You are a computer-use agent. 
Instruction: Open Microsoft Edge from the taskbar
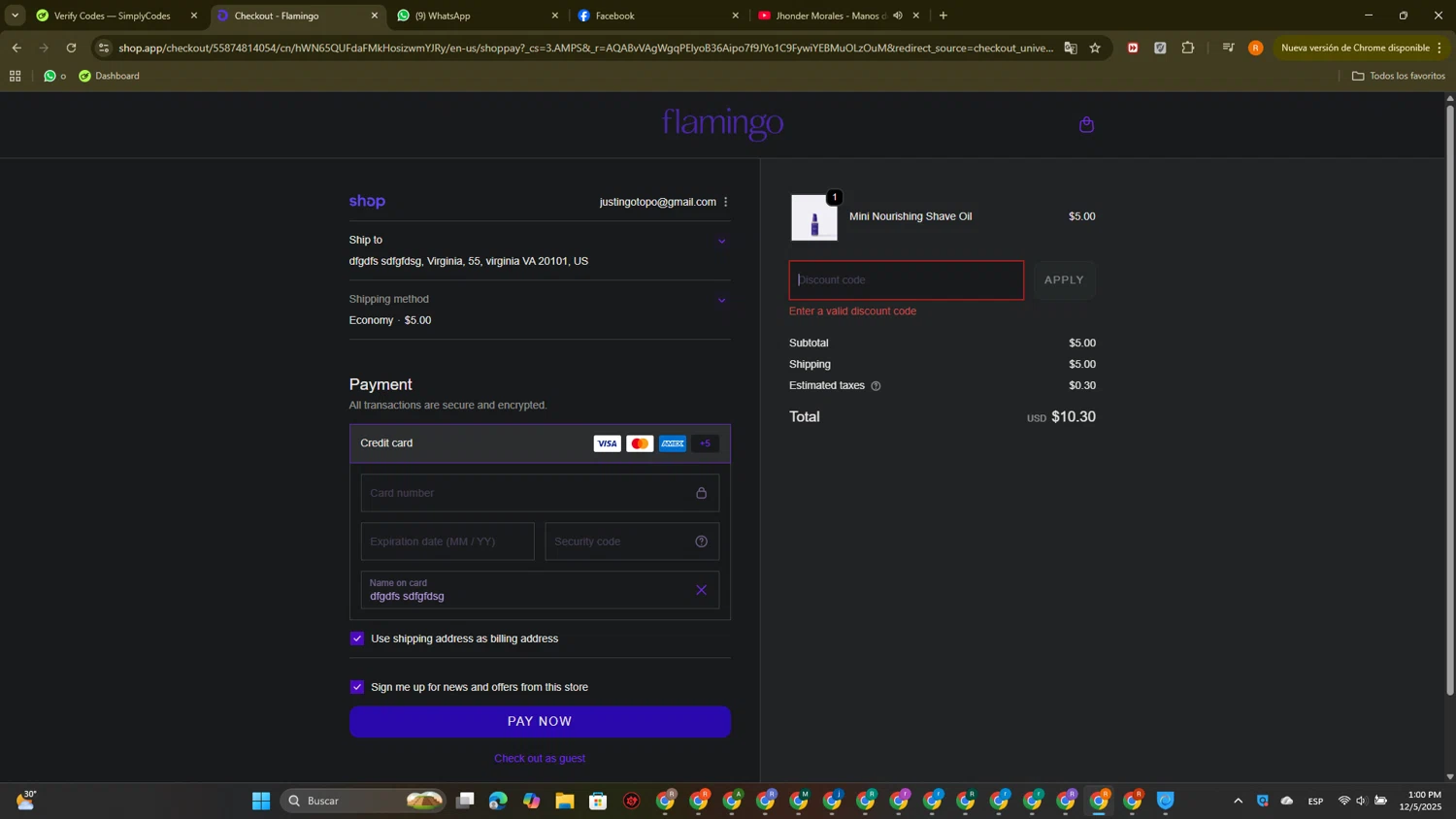coord(498,801)
